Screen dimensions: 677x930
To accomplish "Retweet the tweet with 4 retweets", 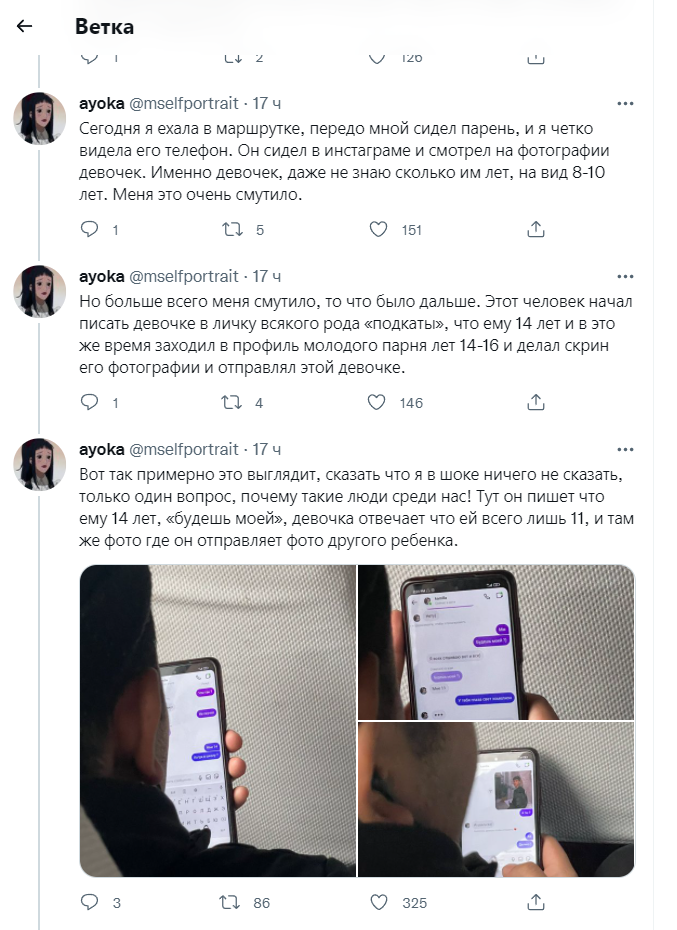I will (x=231, y=402).
